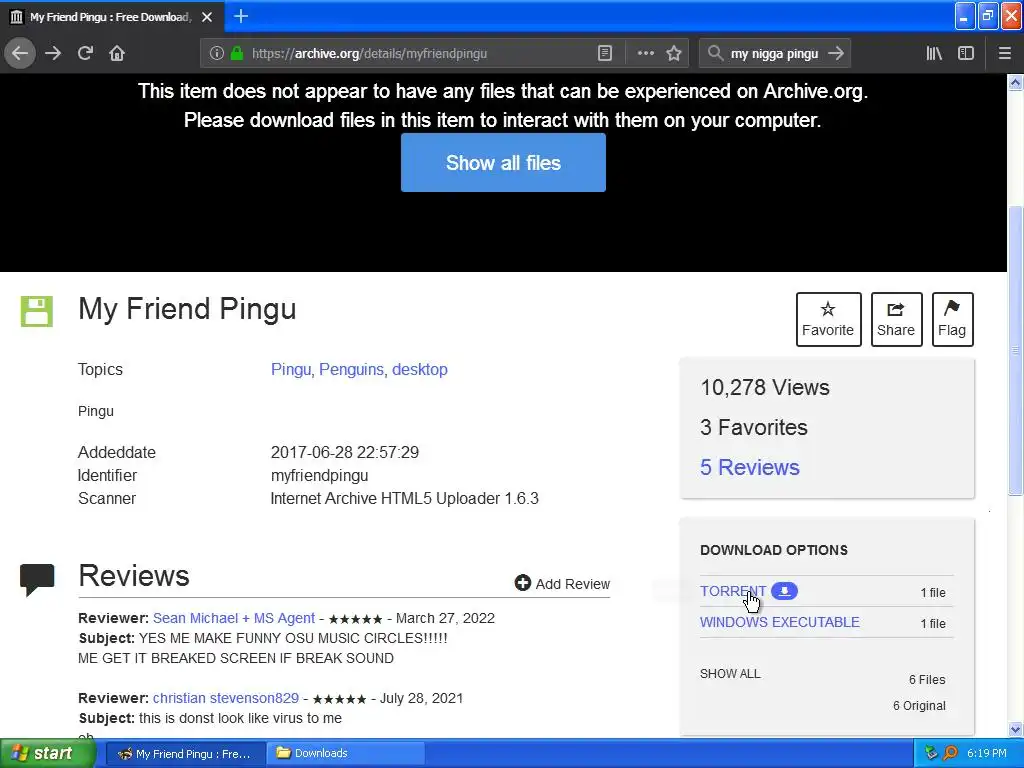The height and width of the screenshot is (768, 1024).
Task: Bookmark this page with the star icon
Action: pyautogui.click(x=674, y=54)
